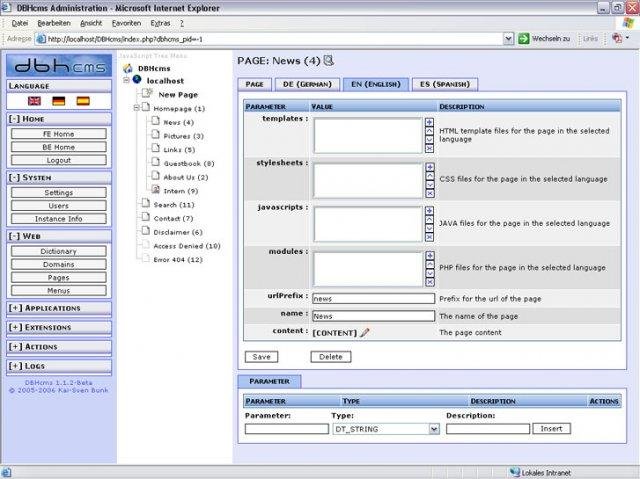640x479 pixels.
Task: Open the Settings button under System
Action: (59, 193)
